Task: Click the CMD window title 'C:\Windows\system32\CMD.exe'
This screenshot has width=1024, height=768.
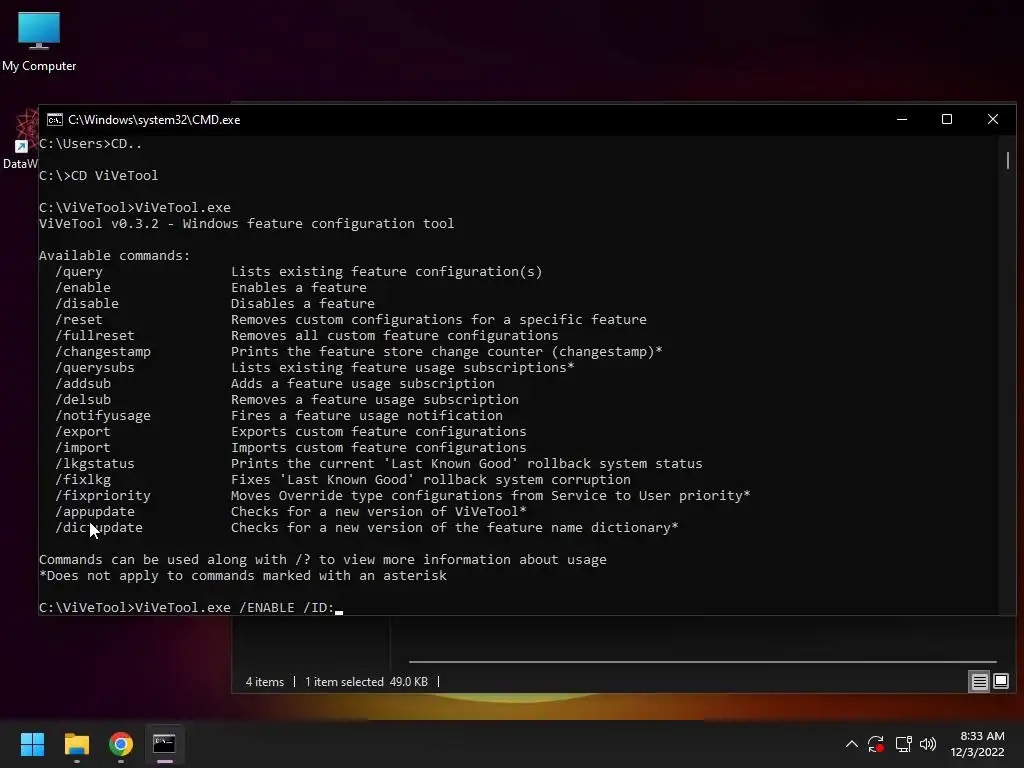Action: (x=154, y=120)
